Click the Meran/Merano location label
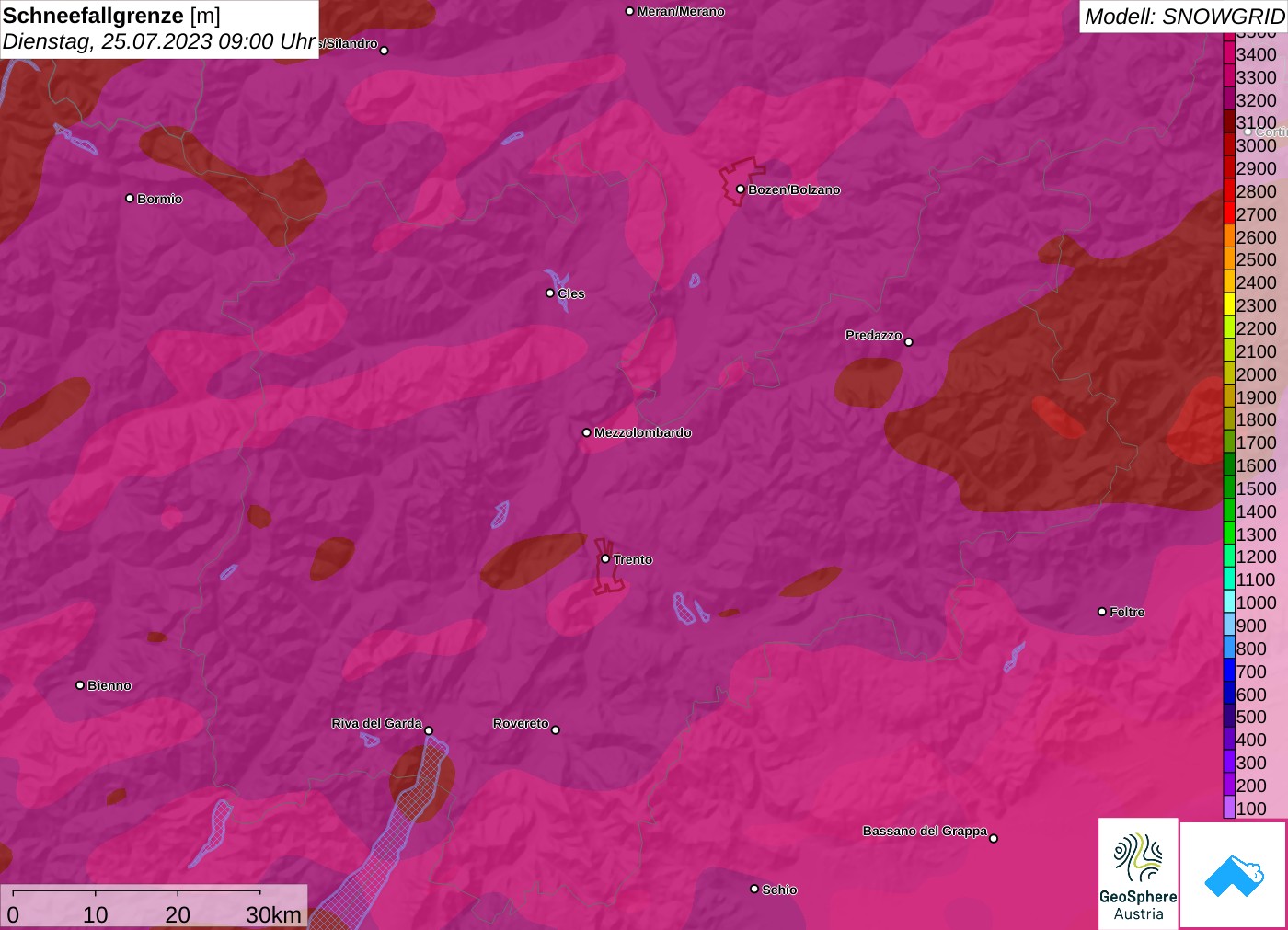The height and width of the screenshot is (930, 1288). click(x=681, y=11)
